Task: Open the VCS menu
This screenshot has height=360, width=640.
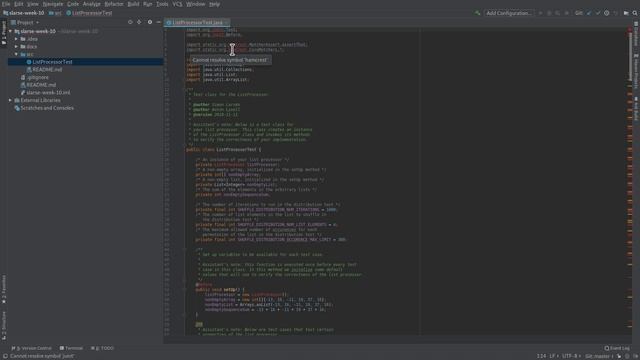Action: [x=177, y=4]
